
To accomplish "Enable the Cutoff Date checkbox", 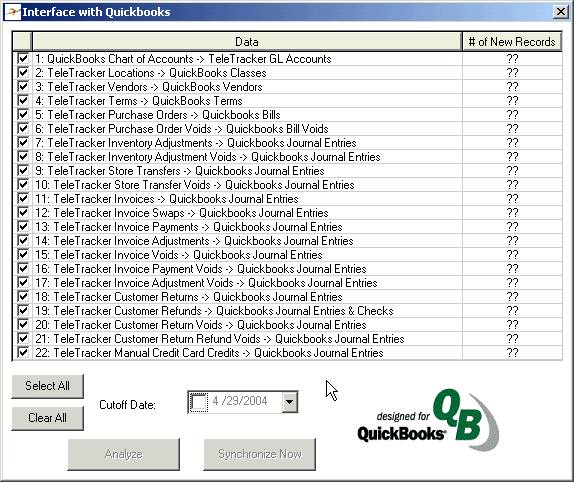I will coord(199,402).
